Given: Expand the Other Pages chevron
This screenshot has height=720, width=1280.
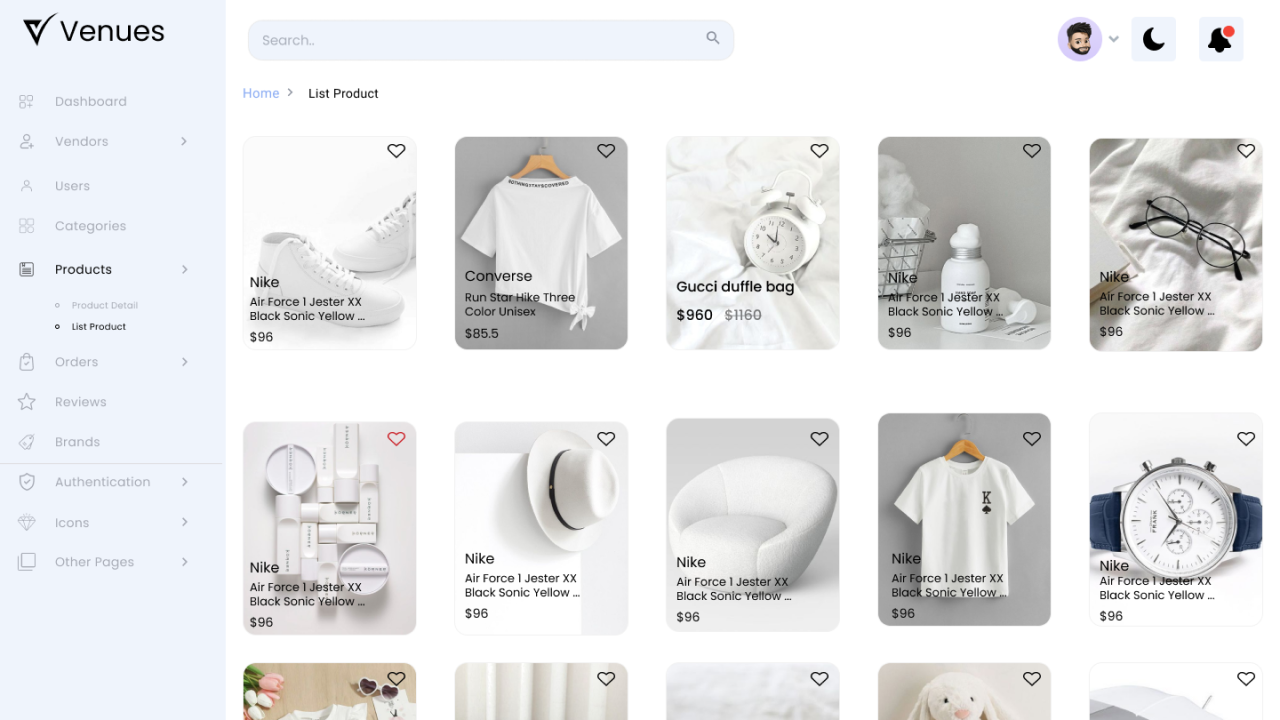Looking at the screenshot, I should [x=184, y=562].
